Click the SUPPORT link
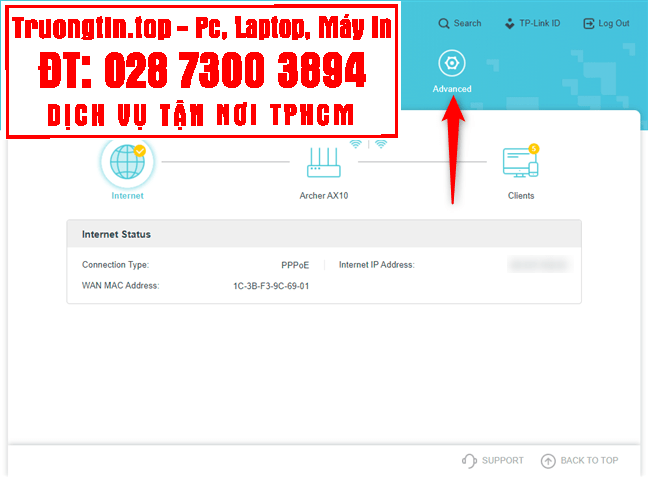The height and width of the screenshot is (477, 648). (x=503, y=460)
